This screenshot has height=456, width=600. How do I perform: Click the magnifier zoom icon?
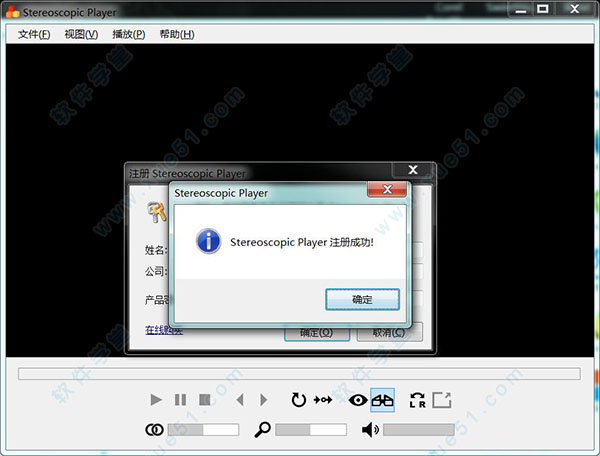point(262,430)
